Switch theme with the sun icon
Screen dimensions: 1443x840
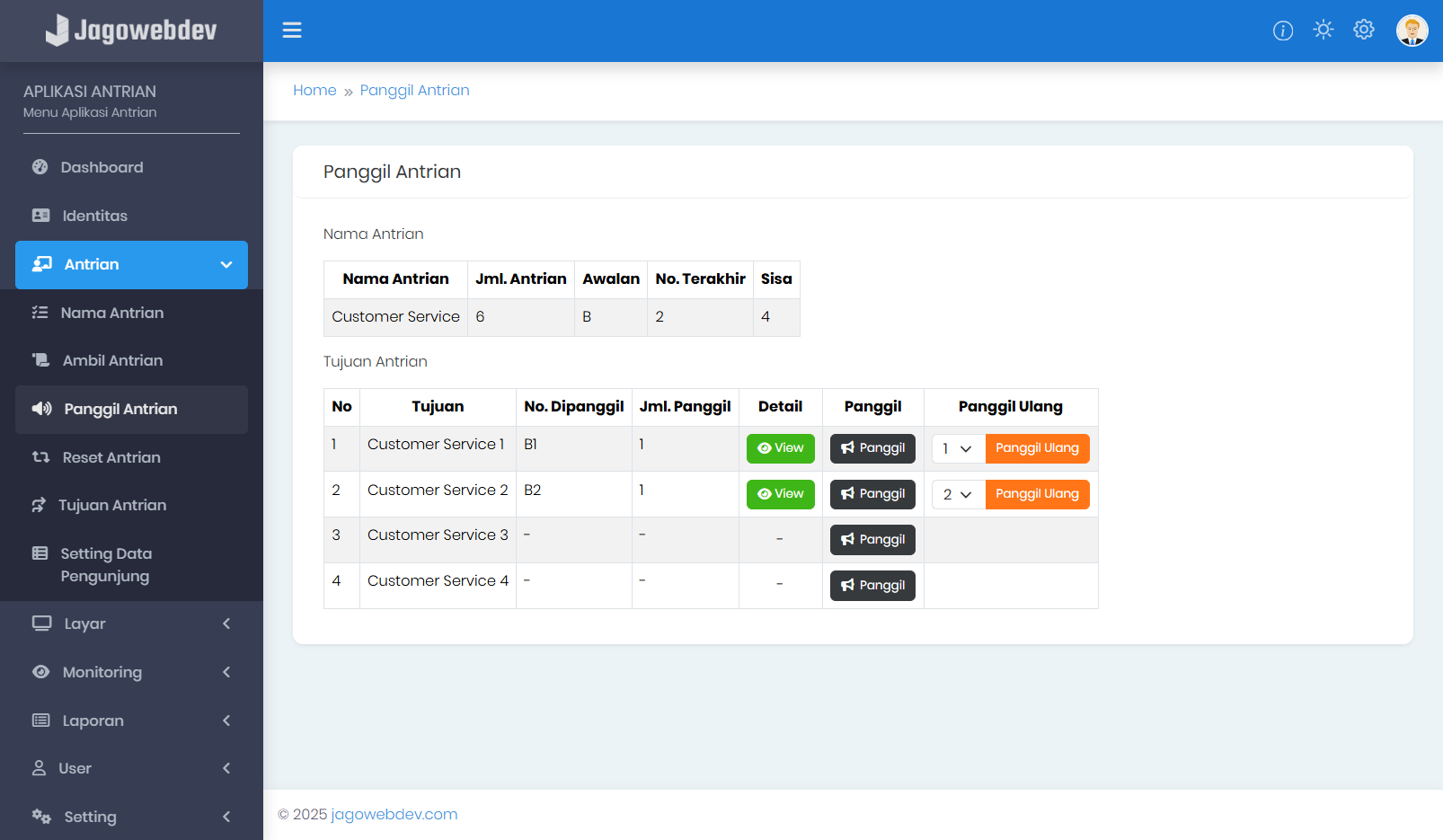[x=1323, y=30]
